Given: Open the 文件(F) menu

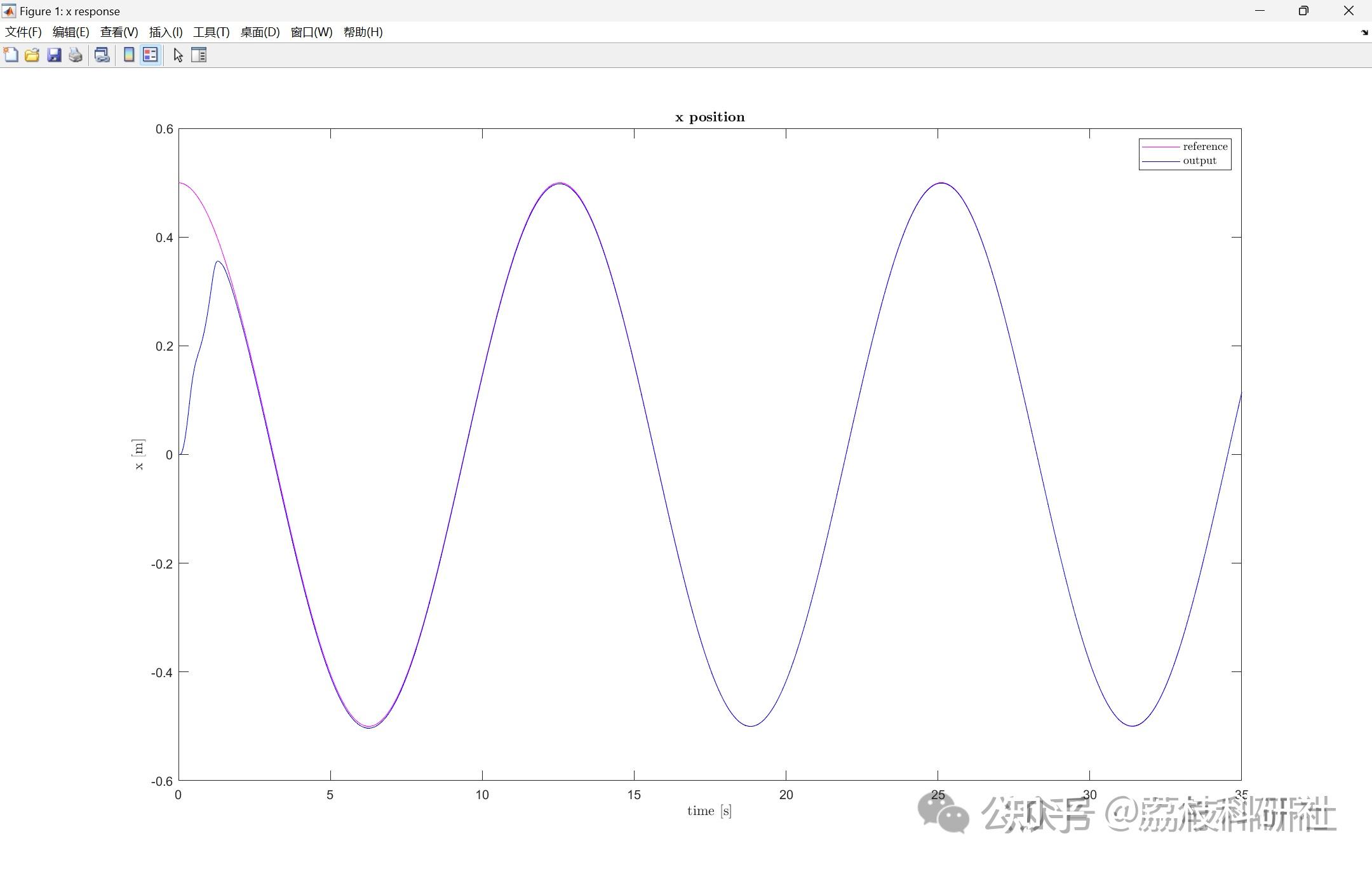Looking at the screenshot, I should click(24, 32).
